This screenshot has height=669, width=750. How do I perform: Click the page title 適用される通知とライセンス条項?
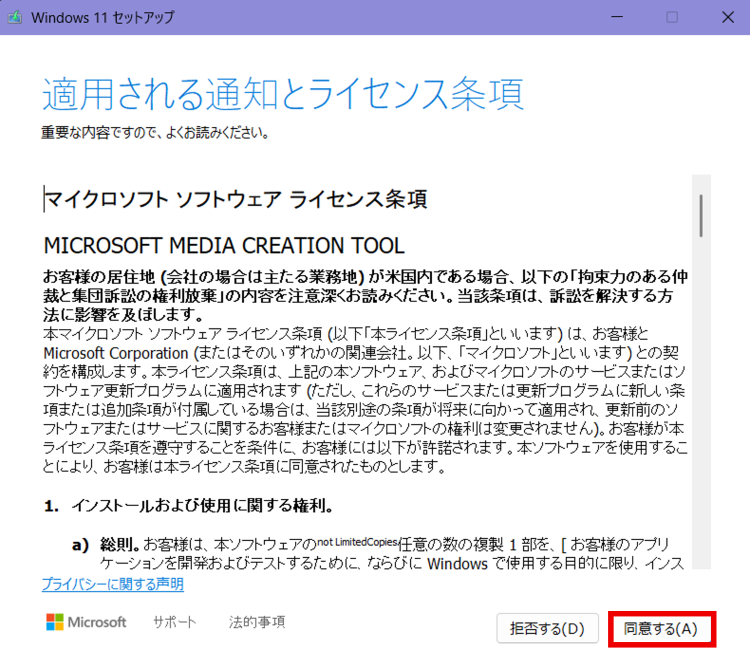click(x=283, y=94)
